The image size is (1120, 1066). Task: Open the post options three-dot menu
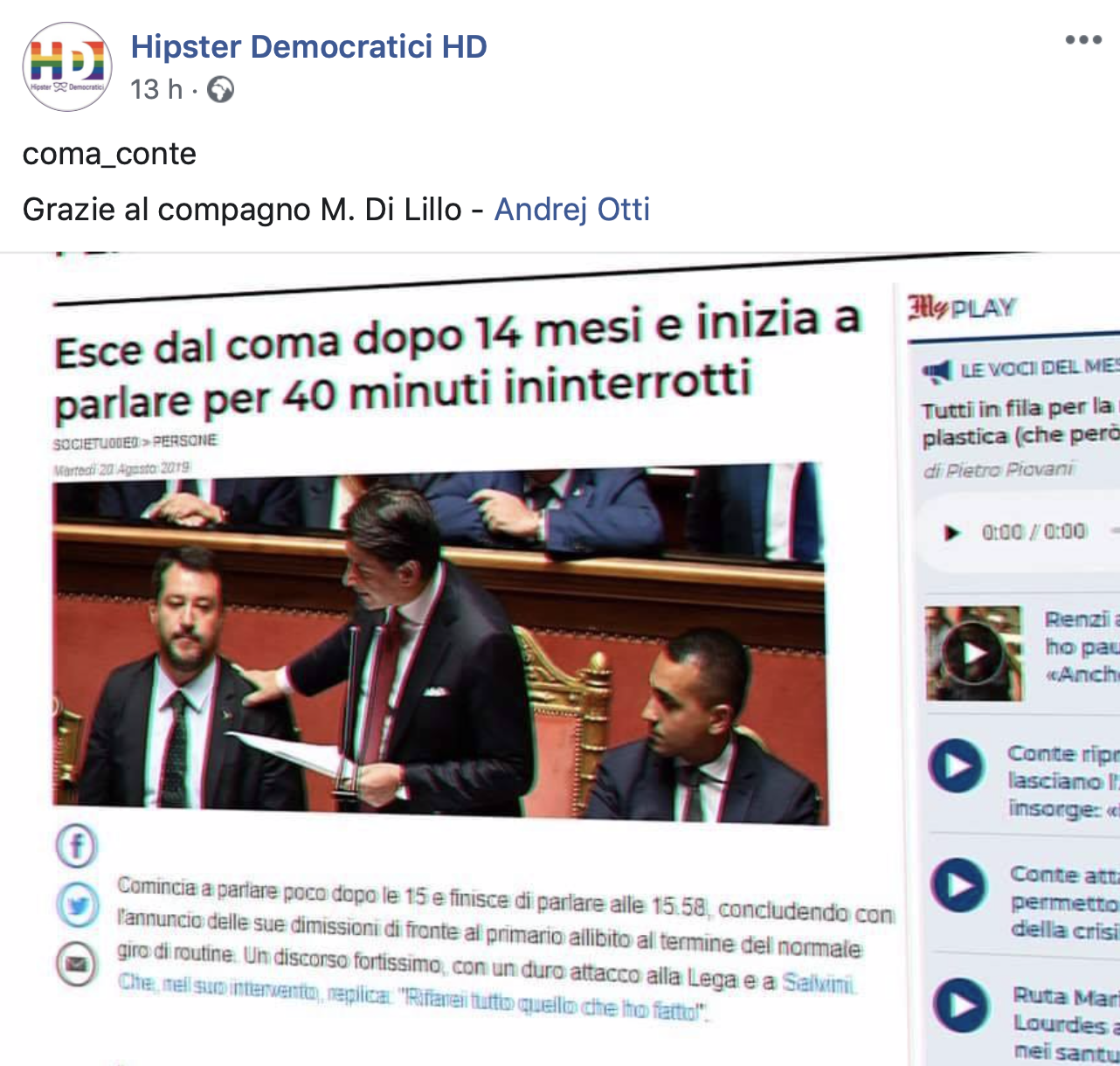coord(1083,40)
